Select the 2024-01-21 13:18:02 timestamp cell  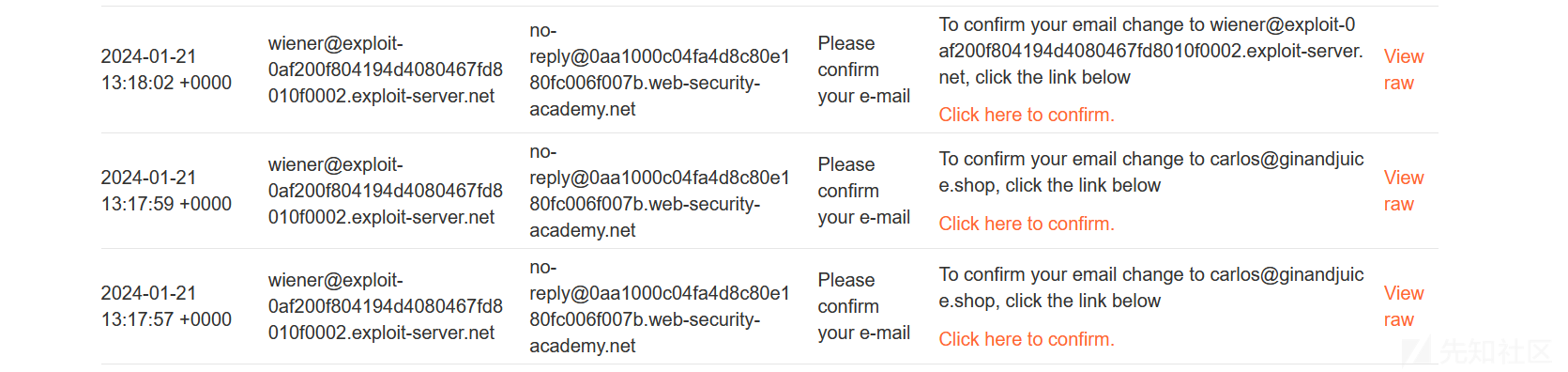(x=166, y=70)
